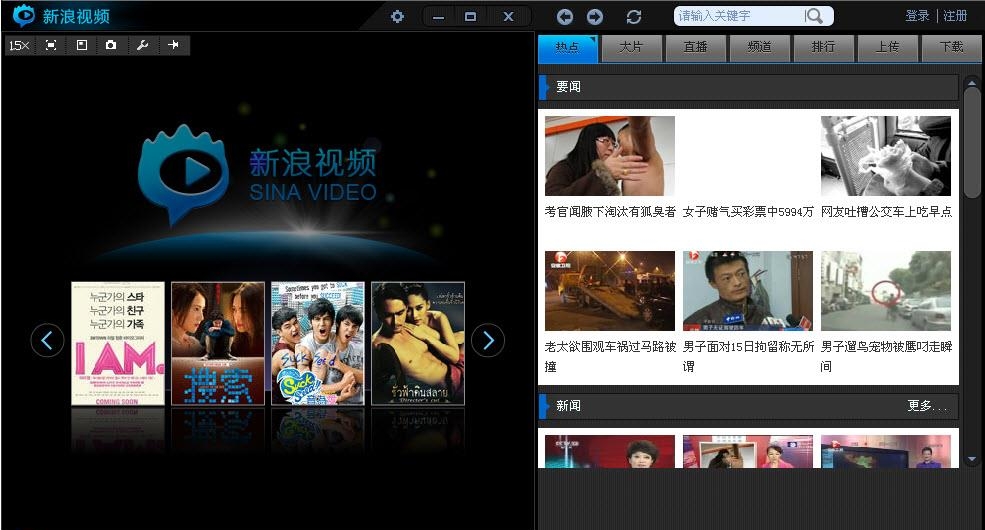Open the 下载 tab
985x530 pixels.
pos(951,48)
